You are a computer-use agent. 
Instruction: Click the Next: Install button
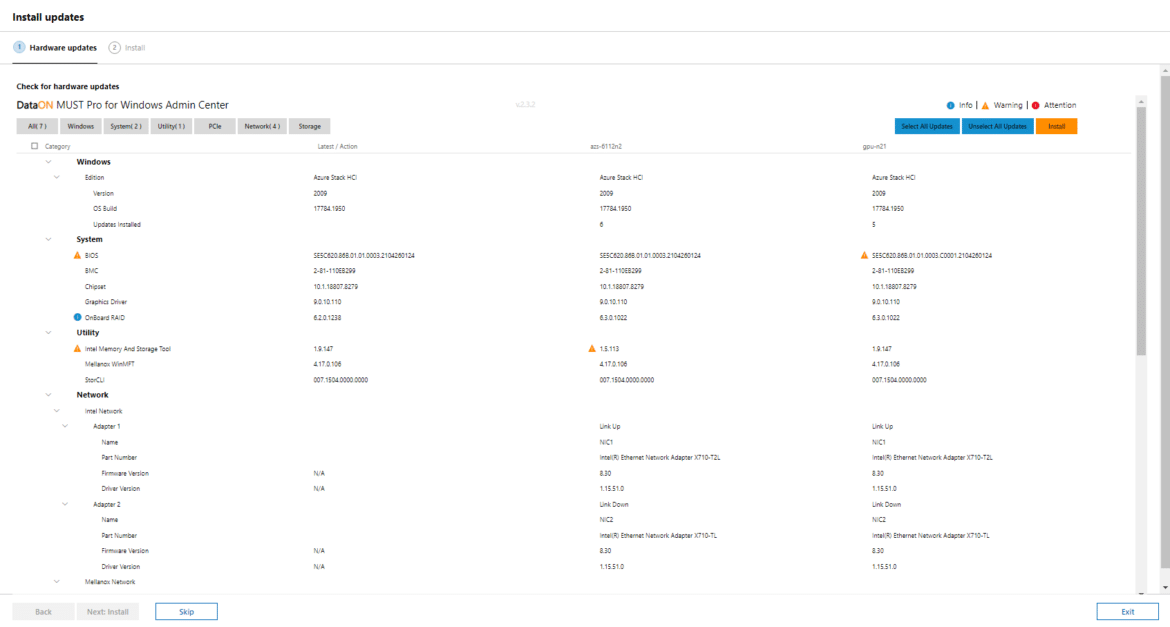pos(107,612)
